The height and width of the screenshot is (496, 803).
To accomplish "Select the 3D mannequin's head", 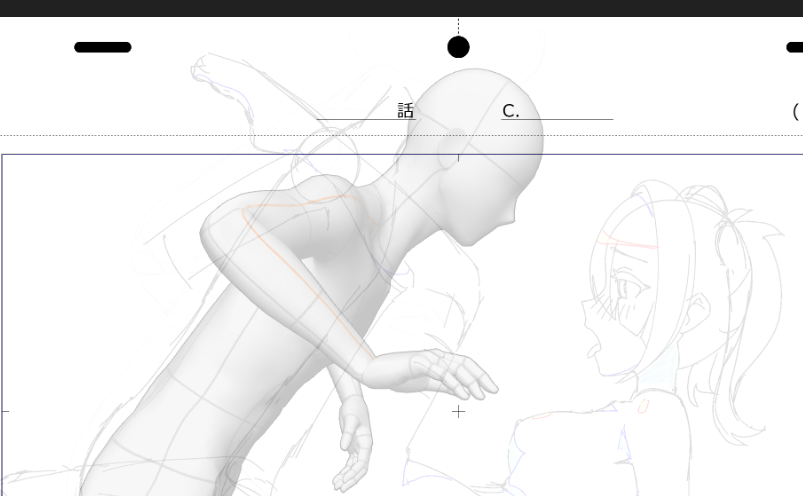I will coord(476,156).
